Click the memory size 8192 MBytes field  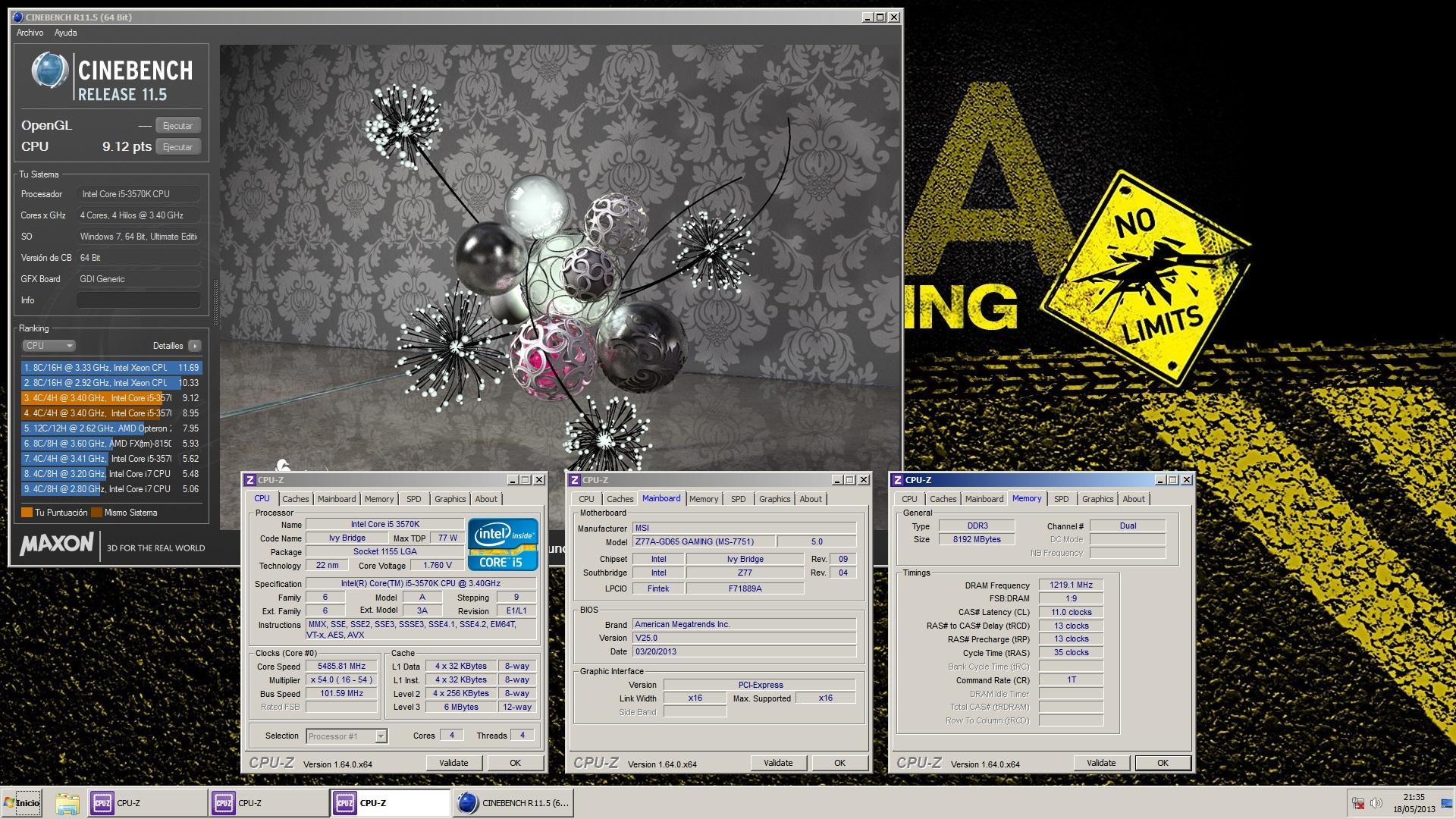pyautogui.click(x=977, y=540)
